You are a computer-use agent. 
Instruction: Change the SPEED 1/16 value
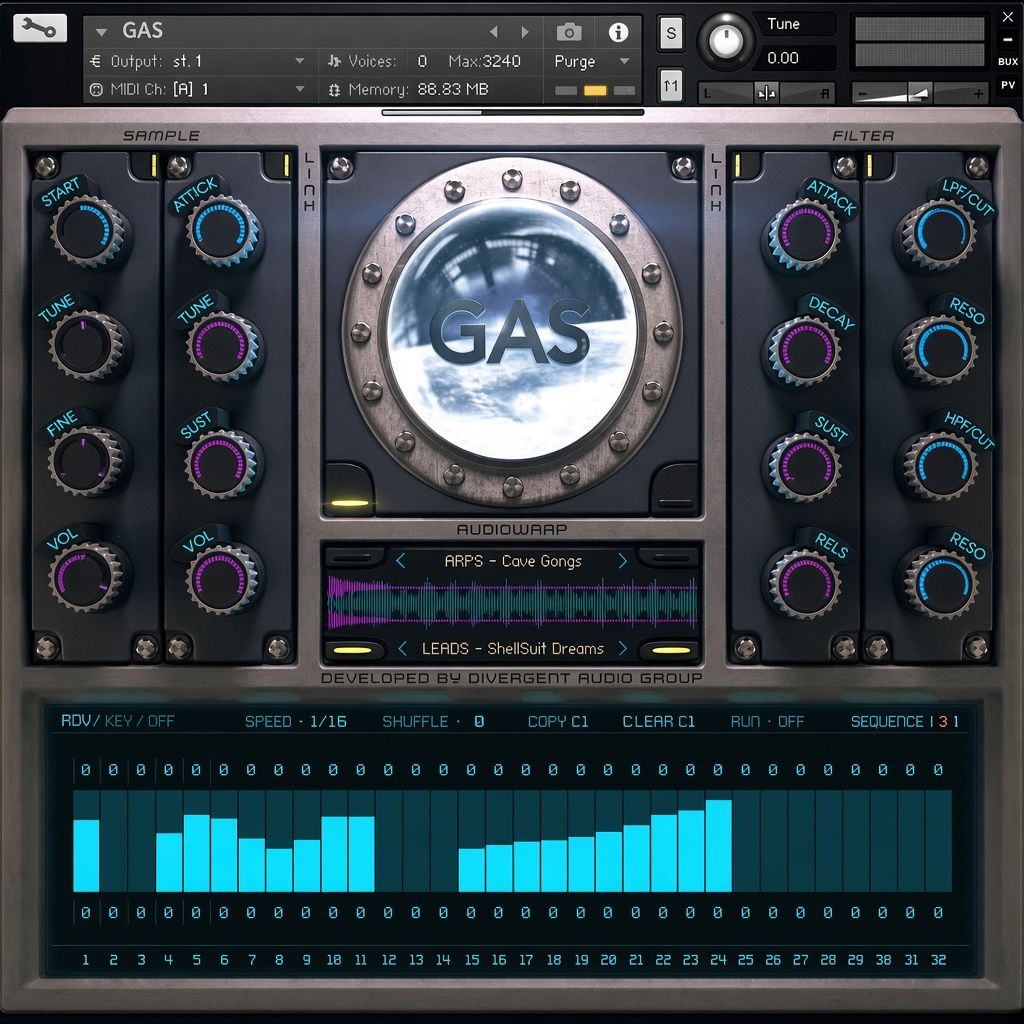click(328, 722)
